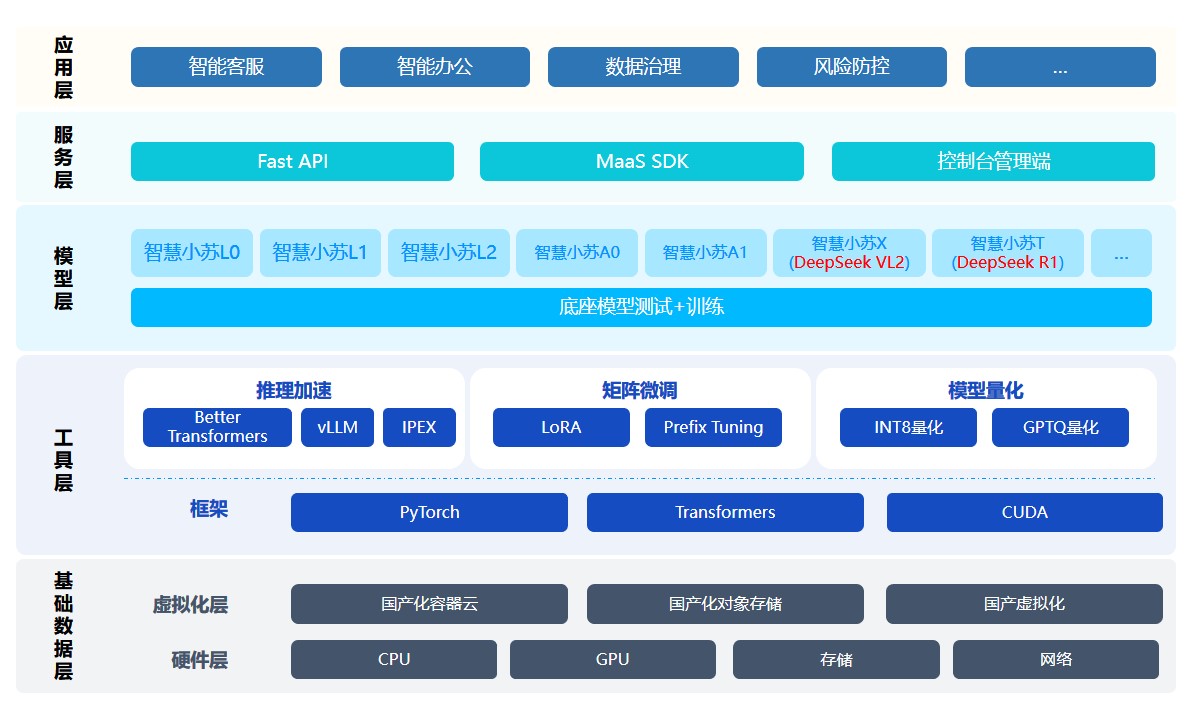This screenshot has width=1196, height=707.
Task: Click the Better Transformers box
Action: click(217, 427)
